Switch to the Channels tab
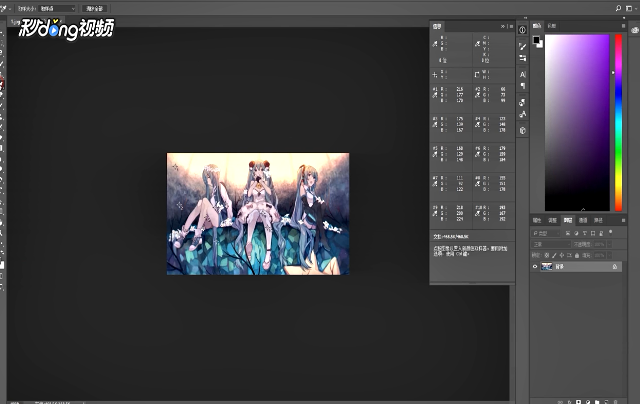The image size is (640, 404). pos(583,220)
